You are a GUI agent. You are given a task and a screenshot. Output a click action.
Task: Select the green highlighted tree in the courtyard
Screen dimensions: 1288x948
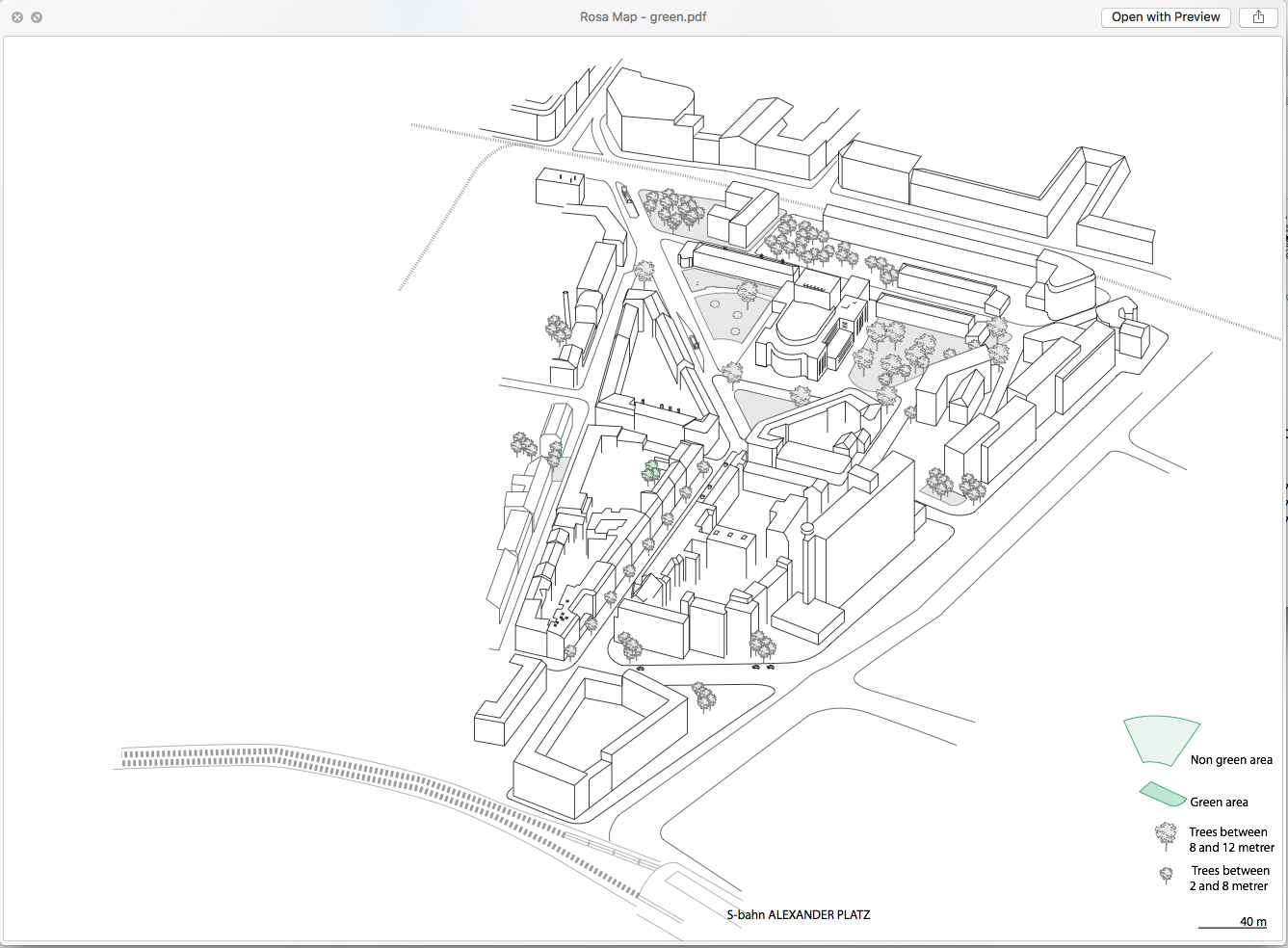click(651, 472)
